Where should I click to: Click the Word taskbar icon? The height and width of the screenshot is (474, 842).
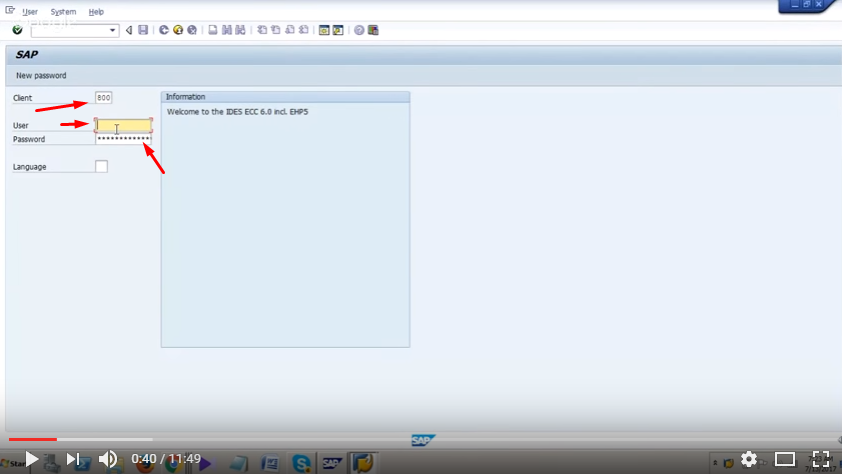[270, 463]
